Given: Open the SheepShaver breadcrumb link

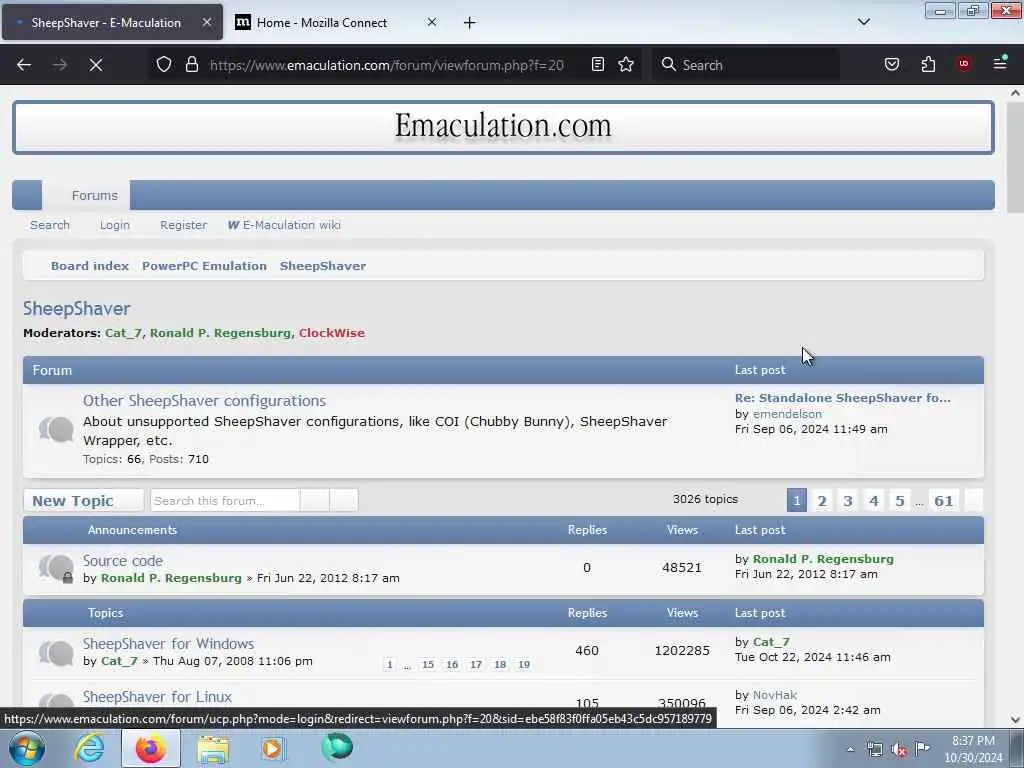Looking at the screenshot, I should (x=323, y=266).
